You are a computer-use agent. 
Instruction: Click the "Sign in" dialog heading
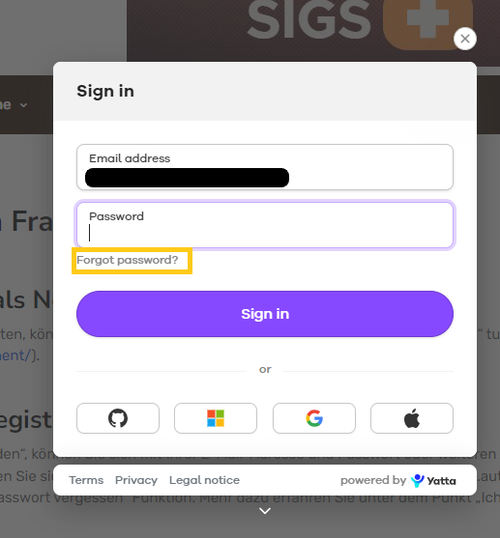point(105,91)
